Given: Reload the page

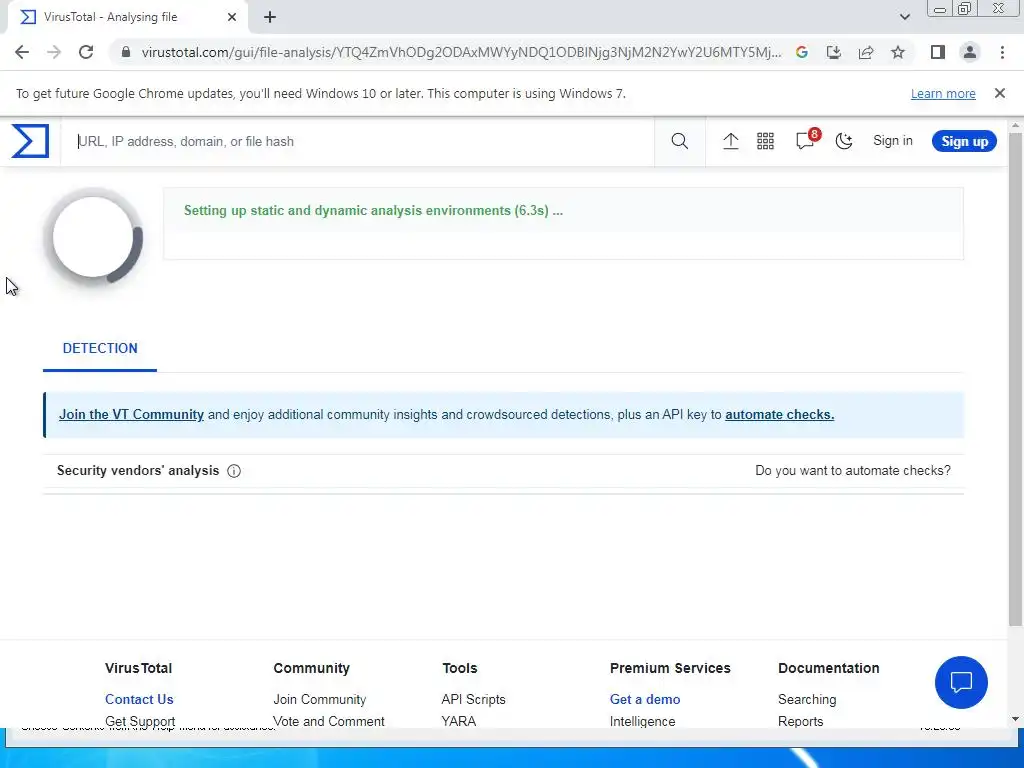Looking at the screenshot, I should point(86,52).
